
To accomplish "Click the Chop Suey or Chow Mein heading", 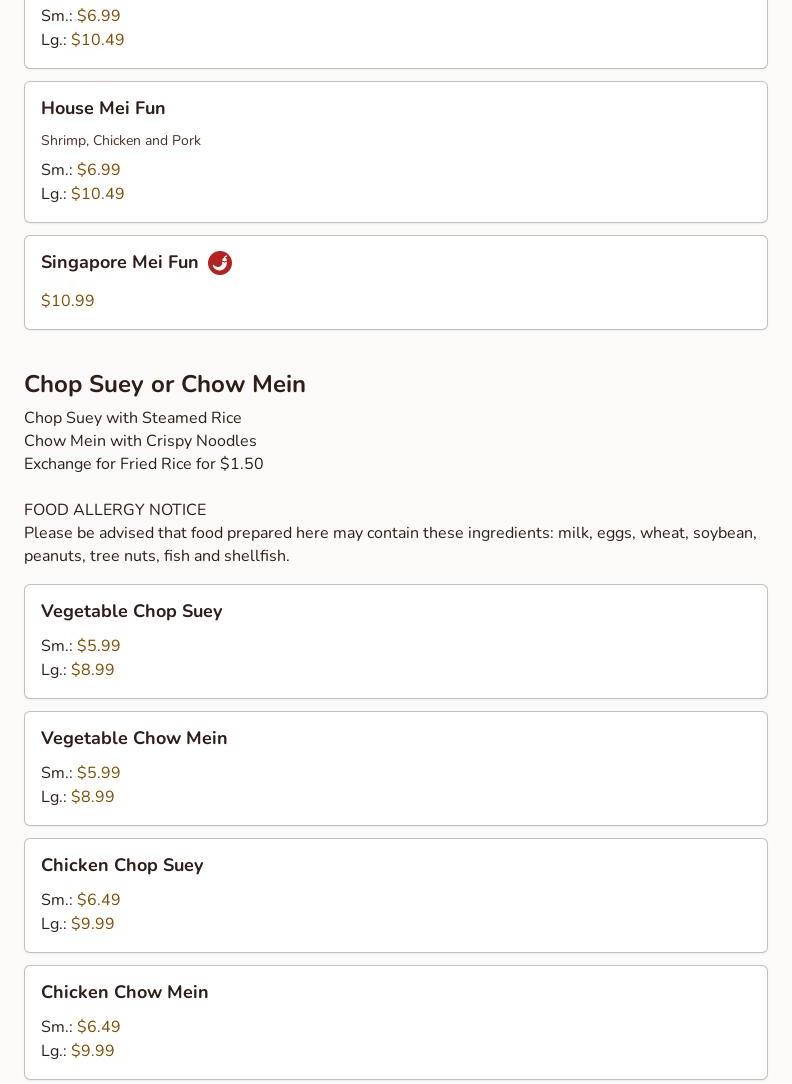I will pos(165,384).
